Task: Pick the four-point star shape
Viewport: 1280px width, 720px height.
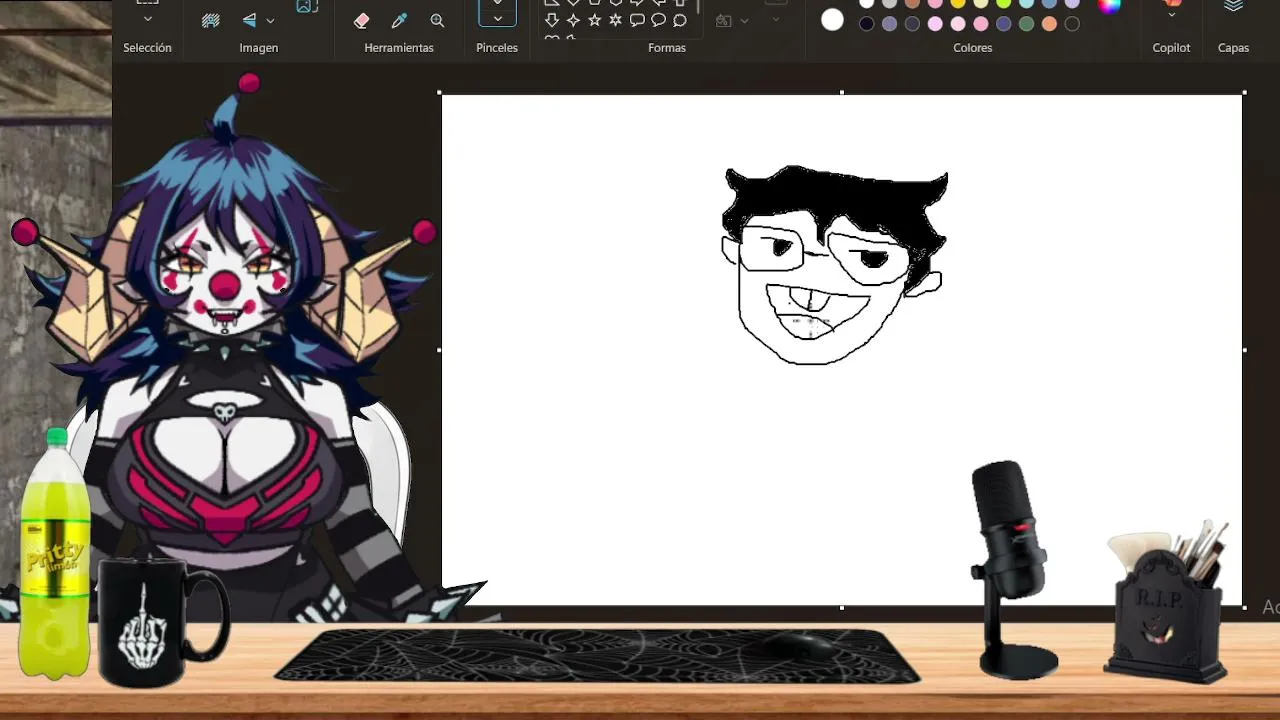Action: pyautogui.click(x=573, y=20)
